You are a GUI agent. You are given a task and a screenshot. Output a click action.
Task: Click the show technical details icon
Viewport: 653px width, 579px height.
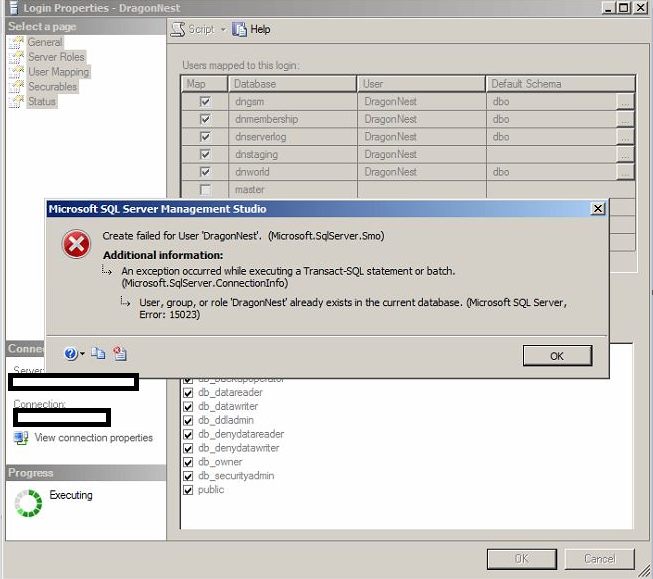coord(120,353)
